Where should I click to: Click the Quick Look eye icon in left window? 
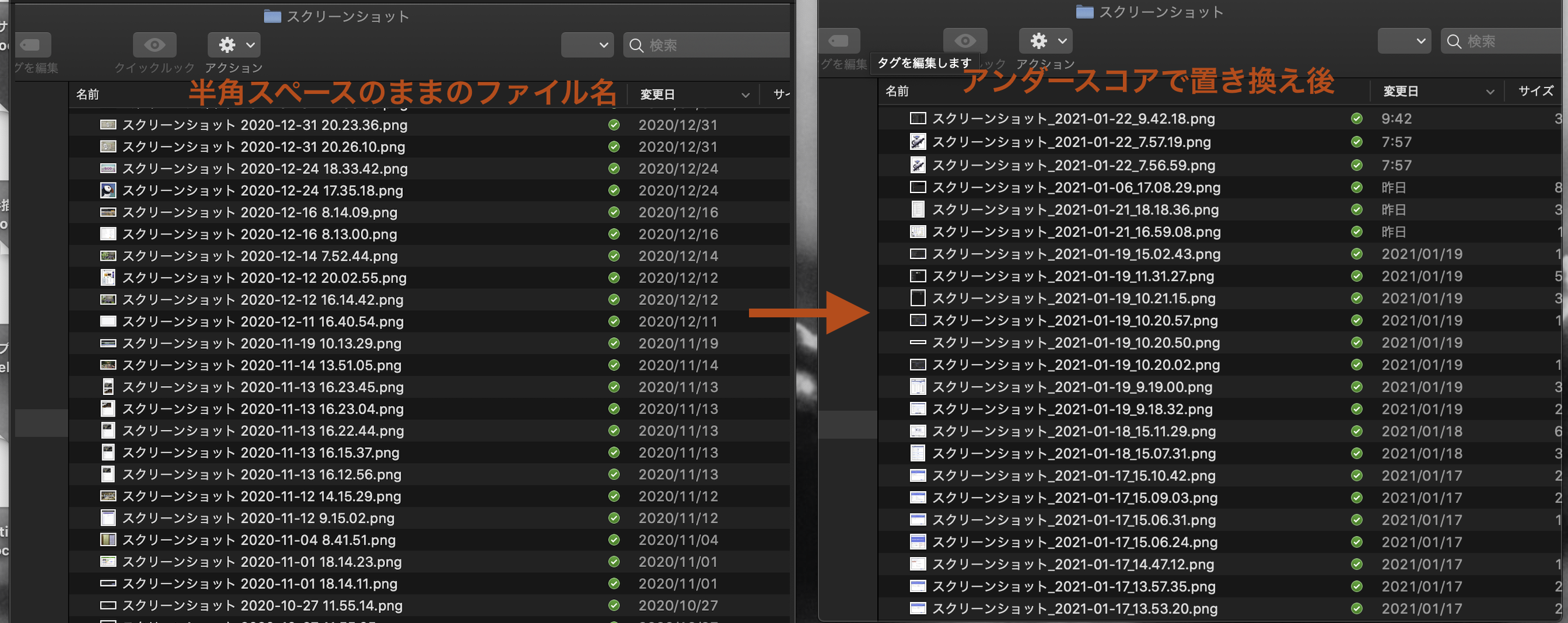click(154, 45)
